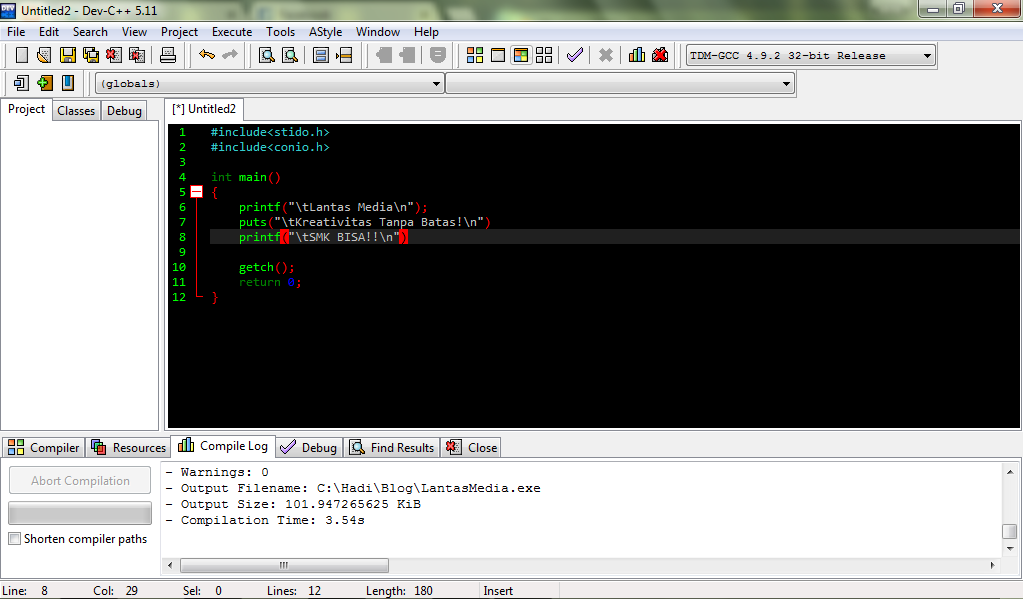Run Syntax Check with the checkmark icon
Viewport: 1023px width, 599px height.
[575, 55]
